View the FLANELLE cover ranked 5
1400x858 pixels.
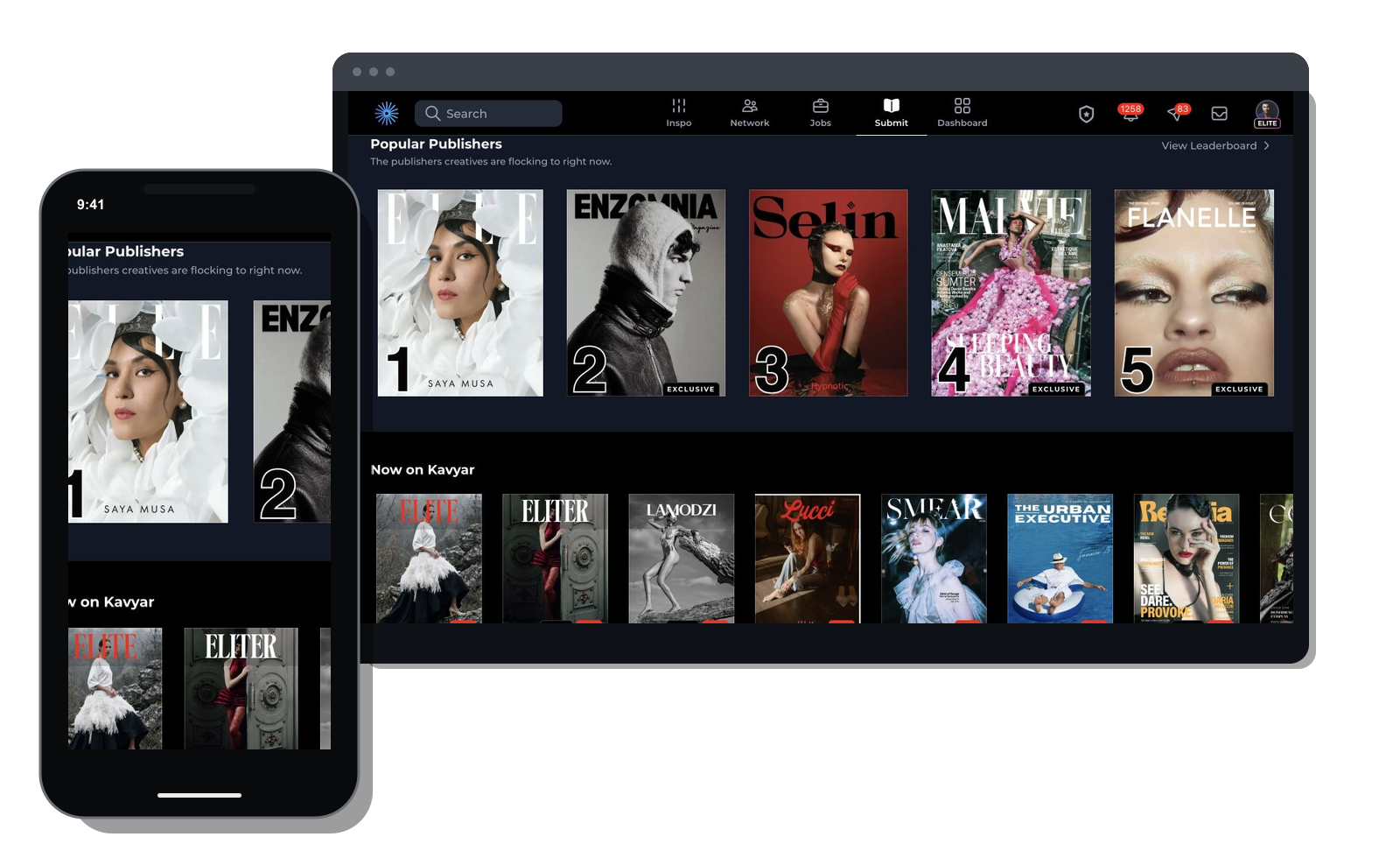[1194, 293]
